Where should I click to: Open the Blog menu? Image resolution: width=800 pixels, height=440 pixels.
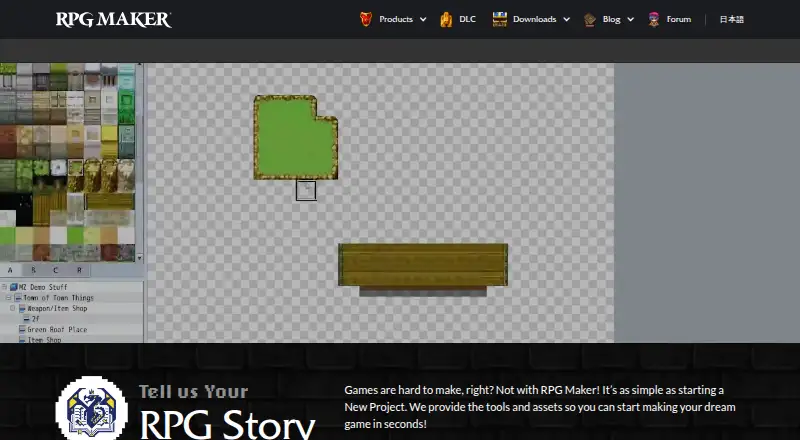[x=611, y=19]
